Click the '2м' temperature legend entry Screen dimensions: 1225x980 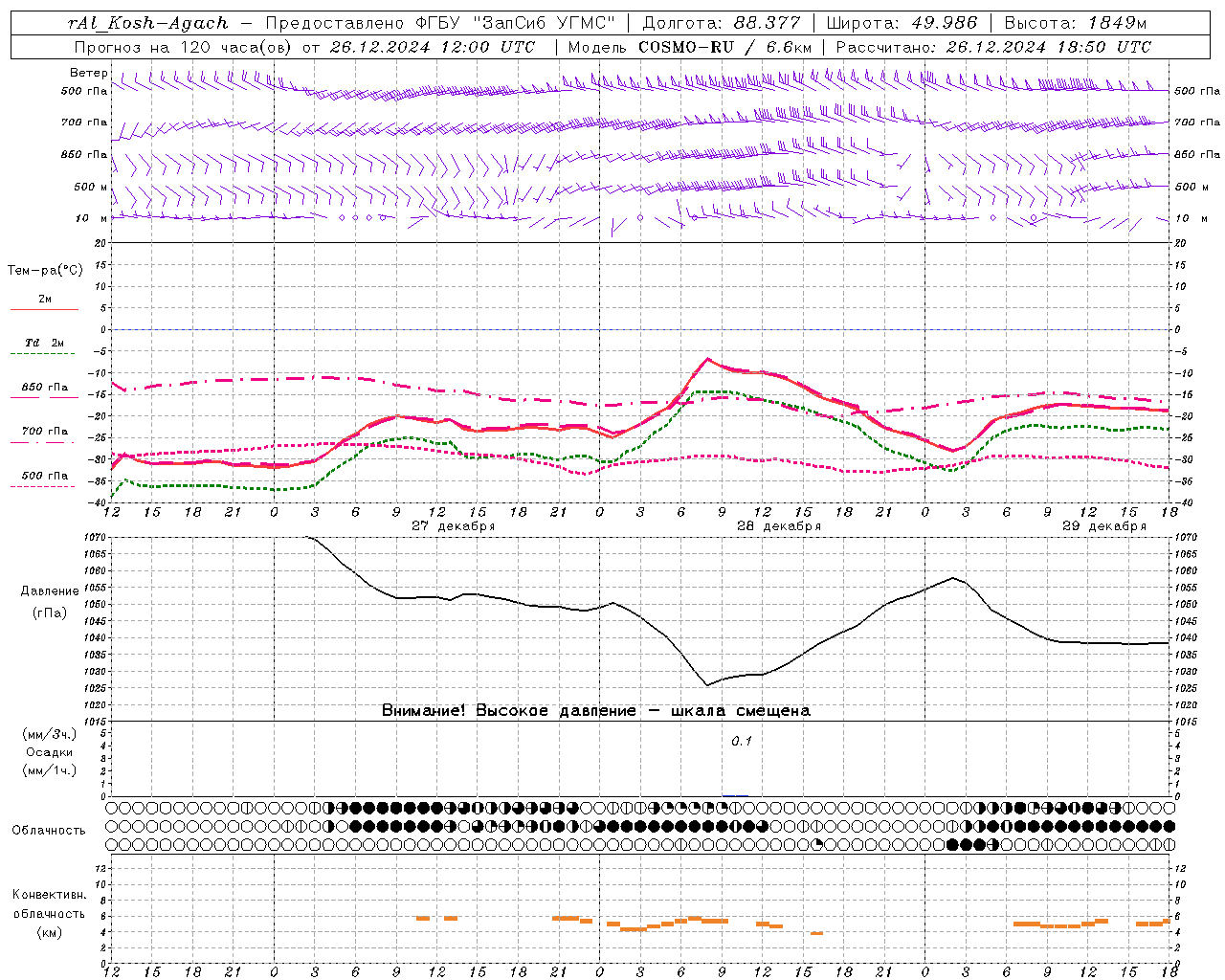[45, 299]
